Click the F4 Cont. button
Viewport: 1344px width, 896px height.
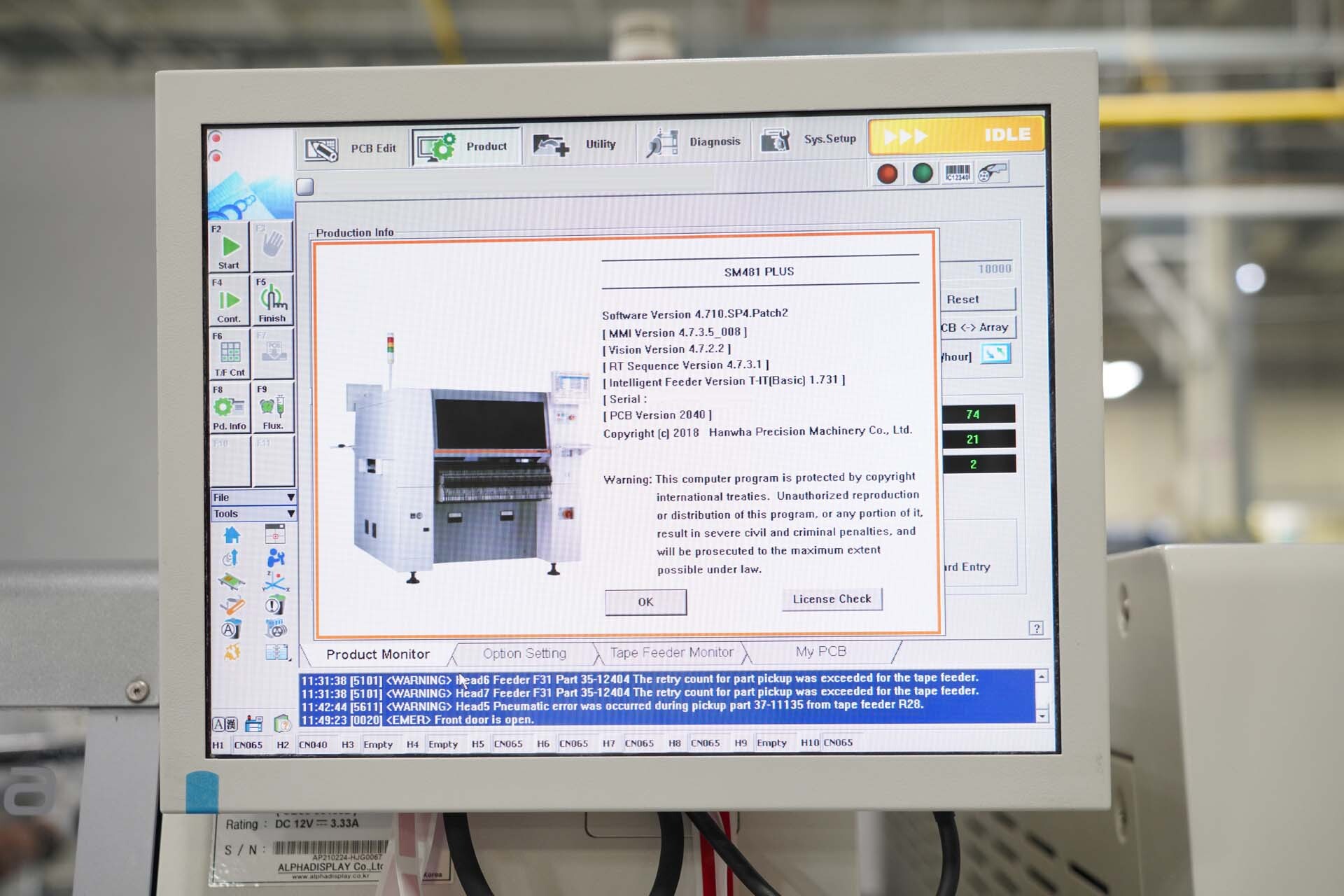click(229, 300)
